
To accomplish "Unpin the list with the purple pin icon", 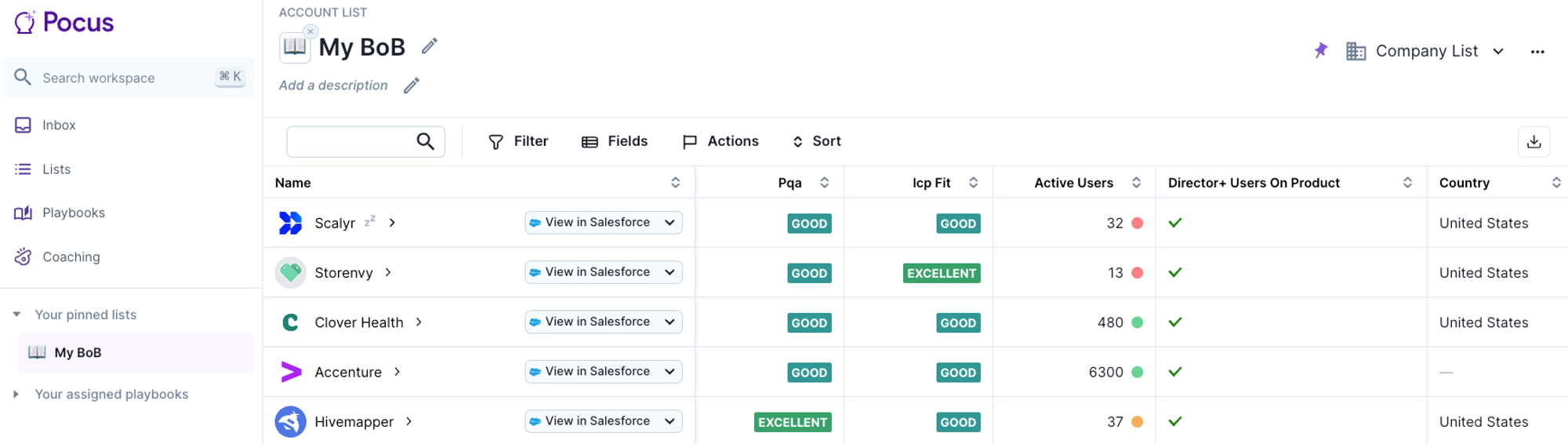I will 1321,51.
